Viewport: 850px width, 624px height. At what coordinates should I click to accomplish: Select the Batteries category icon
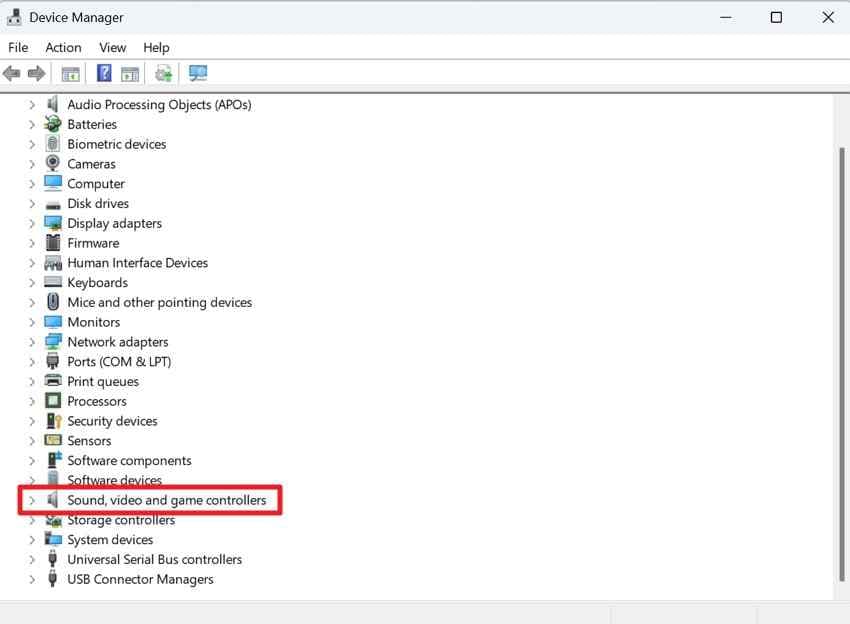[x=53, y=124]
